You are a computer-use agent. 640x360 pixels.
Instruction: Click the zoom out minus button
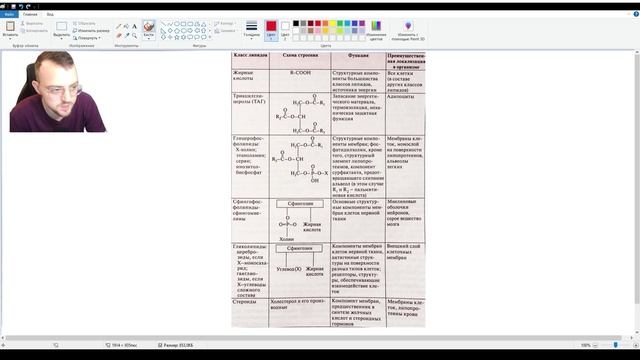(x=596, y=345)
